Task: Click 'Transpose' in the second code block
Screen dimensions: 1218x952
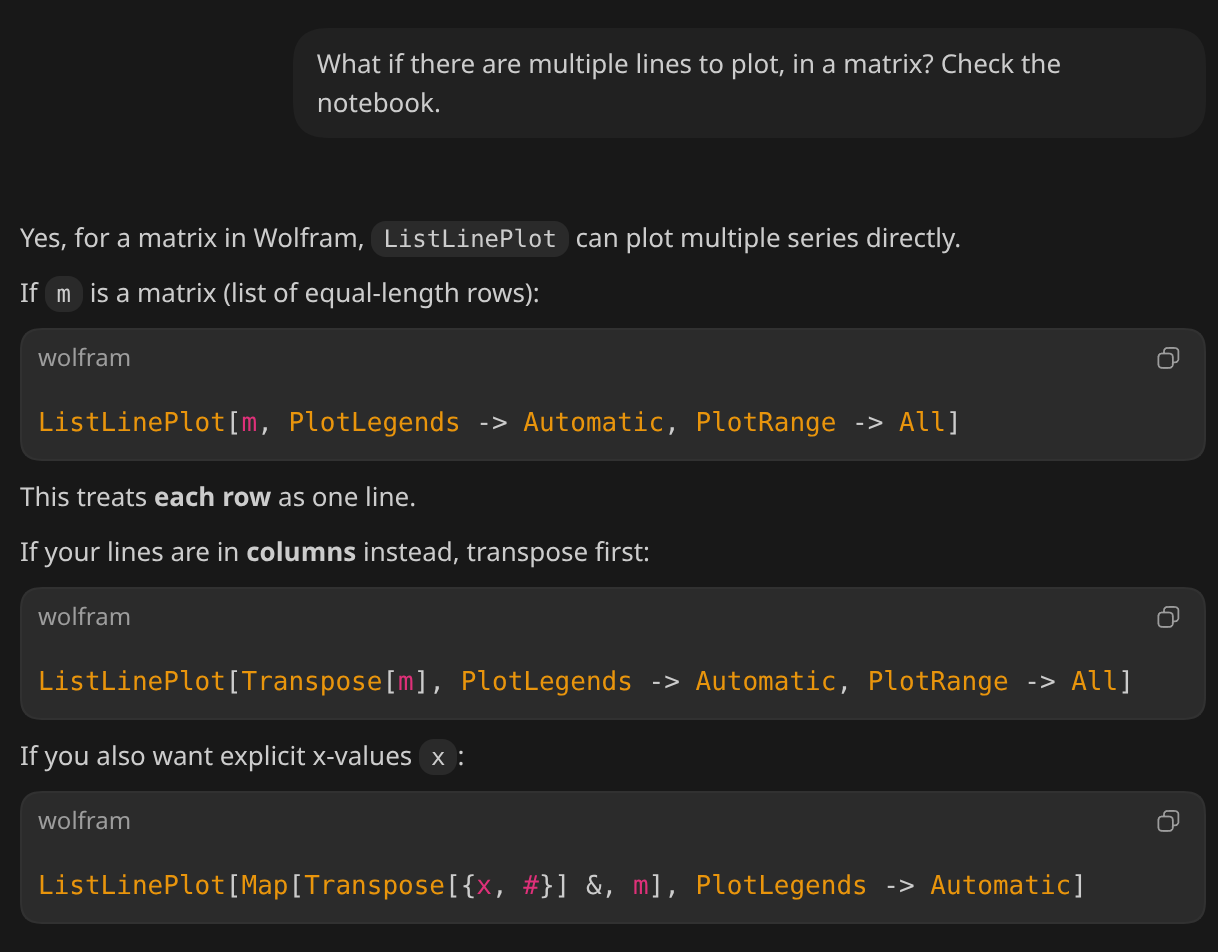Action: [312, 682]
